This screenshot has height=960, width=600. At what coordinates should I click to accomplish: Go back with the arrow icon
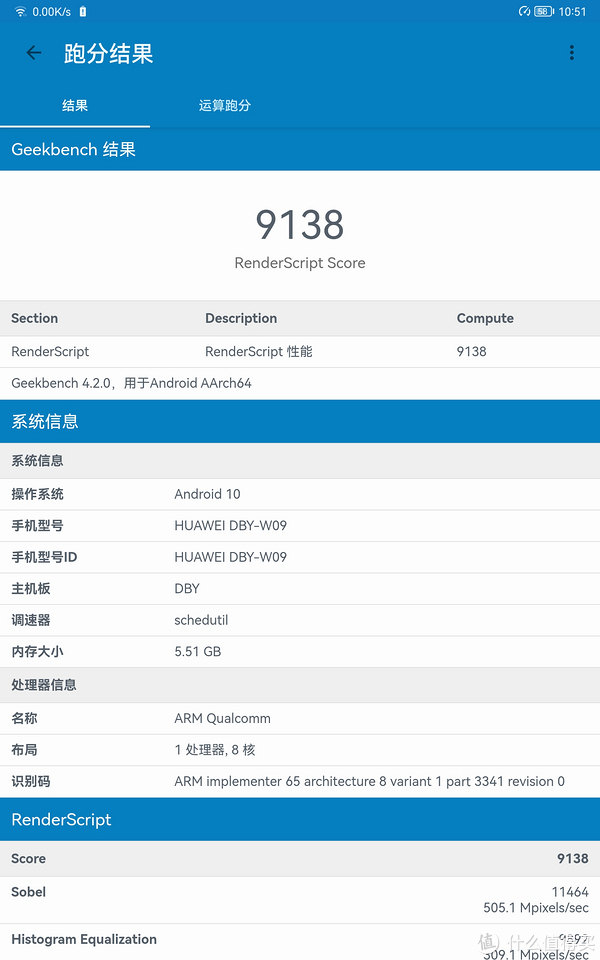[x=34, y=53]
